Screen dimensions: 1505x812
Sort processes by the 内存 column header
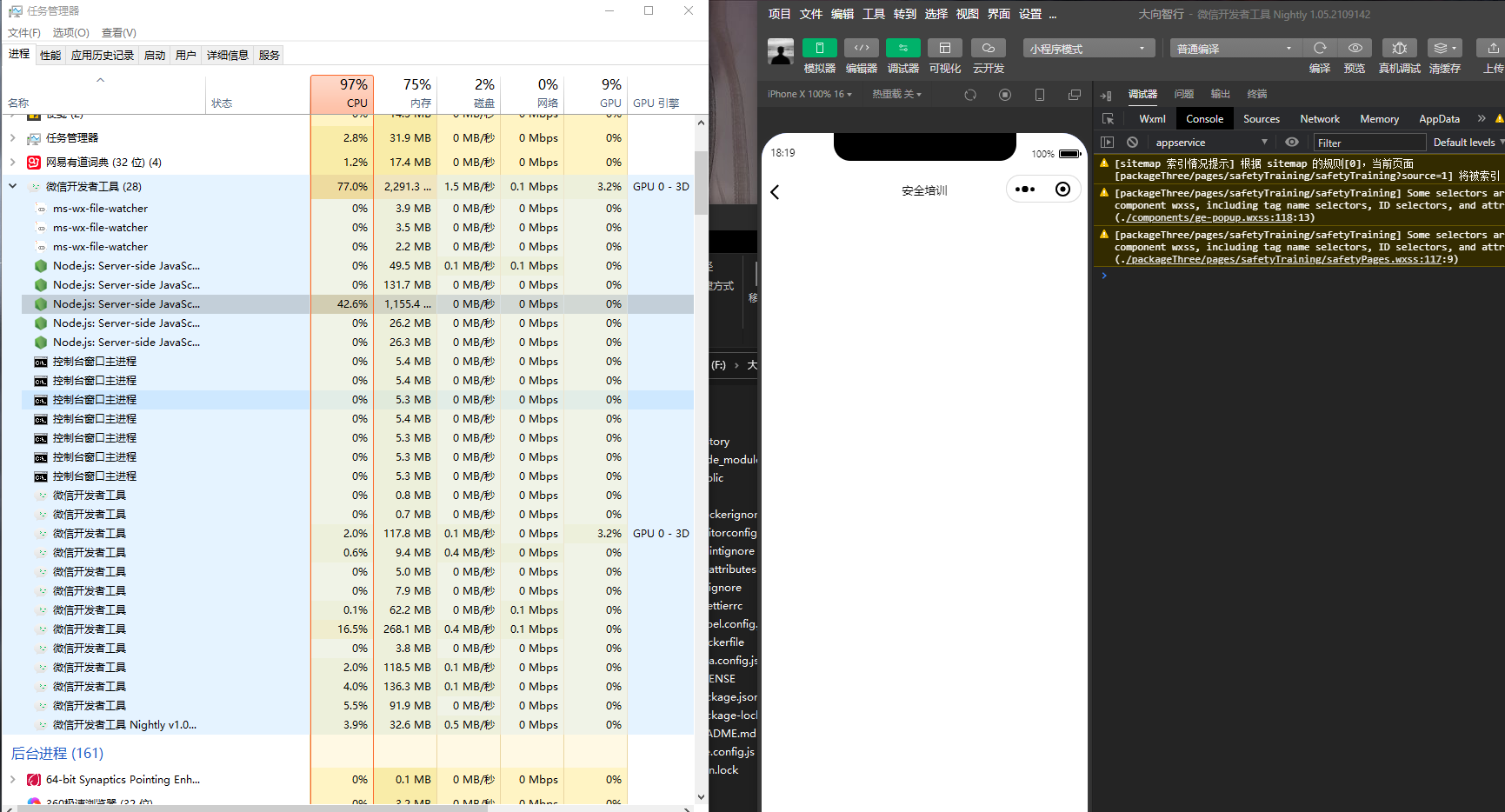click(x=405, y=94)
